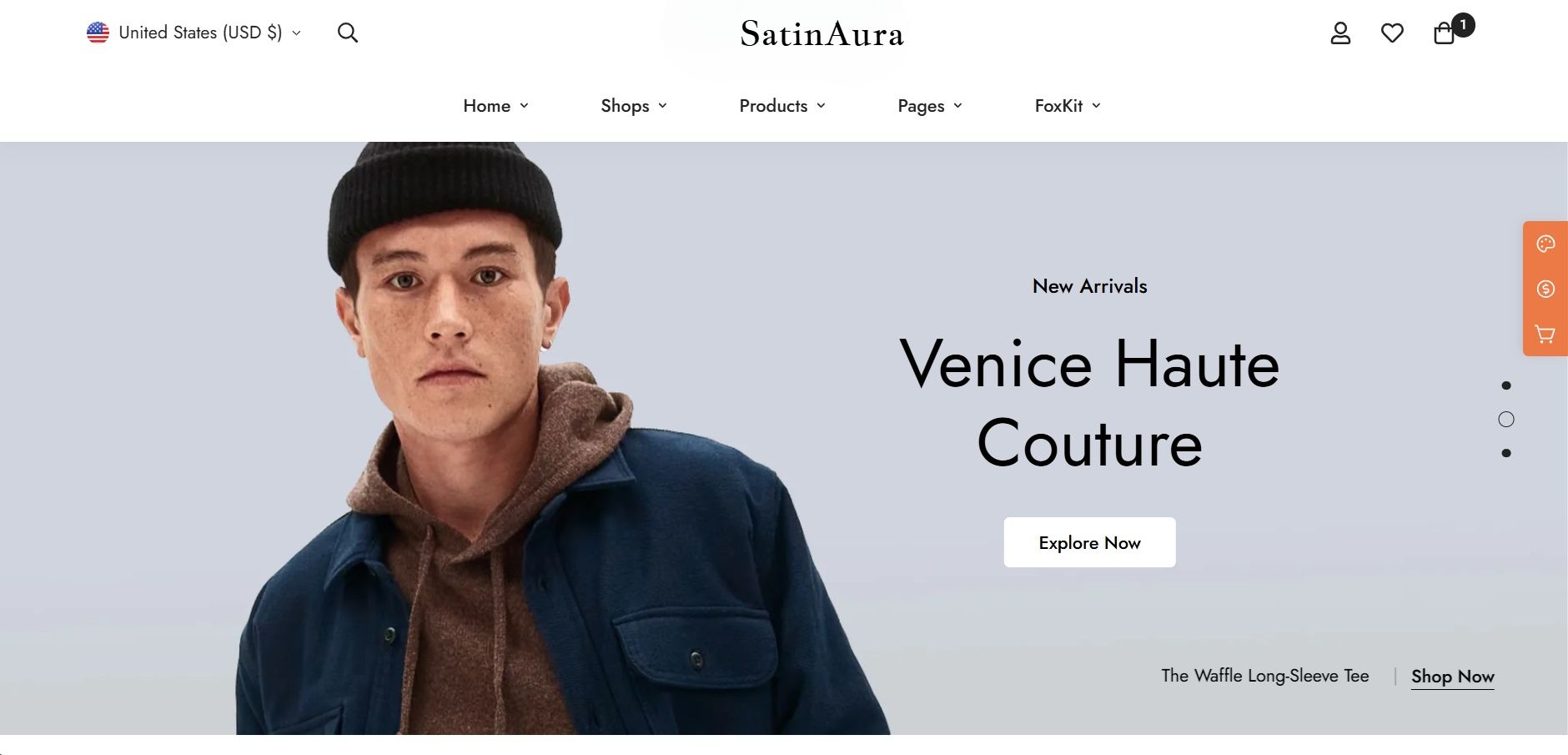Select the third slideshow dot
The height and width of the screenshot is (755, 1568).
pos(1506,453)
